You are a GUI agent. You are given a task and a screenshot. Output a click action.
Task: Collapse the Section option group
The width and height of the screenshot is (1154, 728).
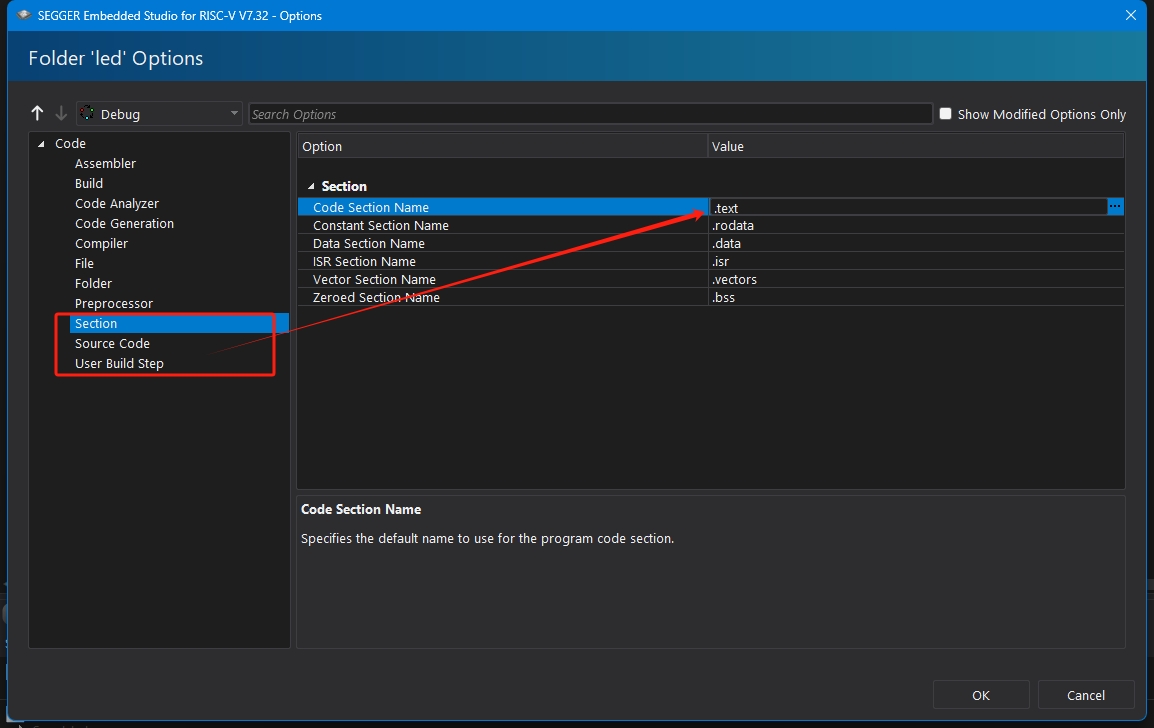(311, 187)
